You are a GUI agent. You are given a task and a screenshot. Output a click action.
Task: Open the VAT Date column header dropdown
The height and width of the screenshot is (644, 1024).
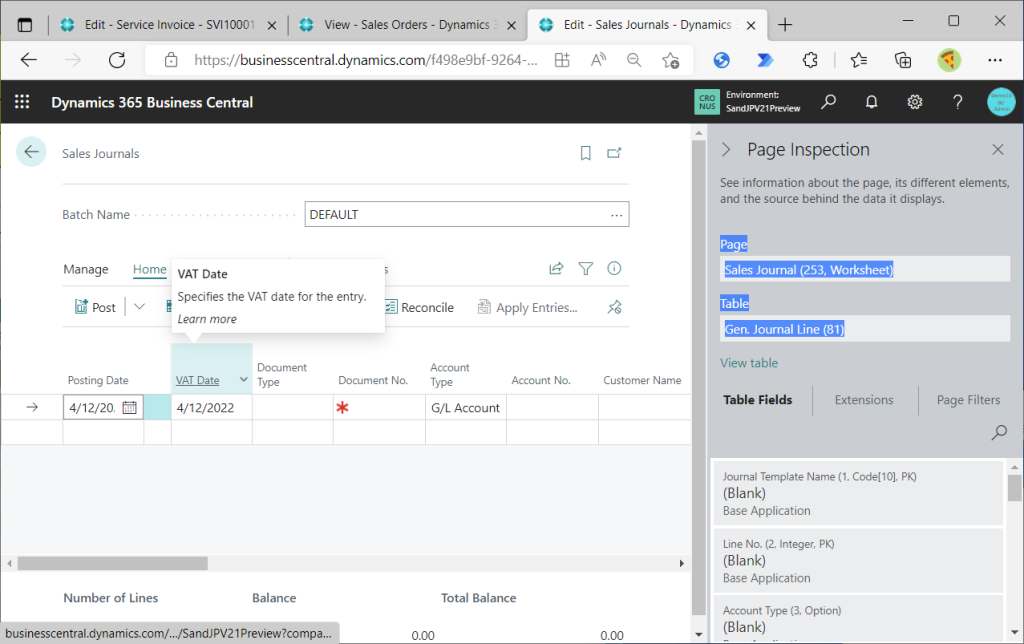[244, 379]
